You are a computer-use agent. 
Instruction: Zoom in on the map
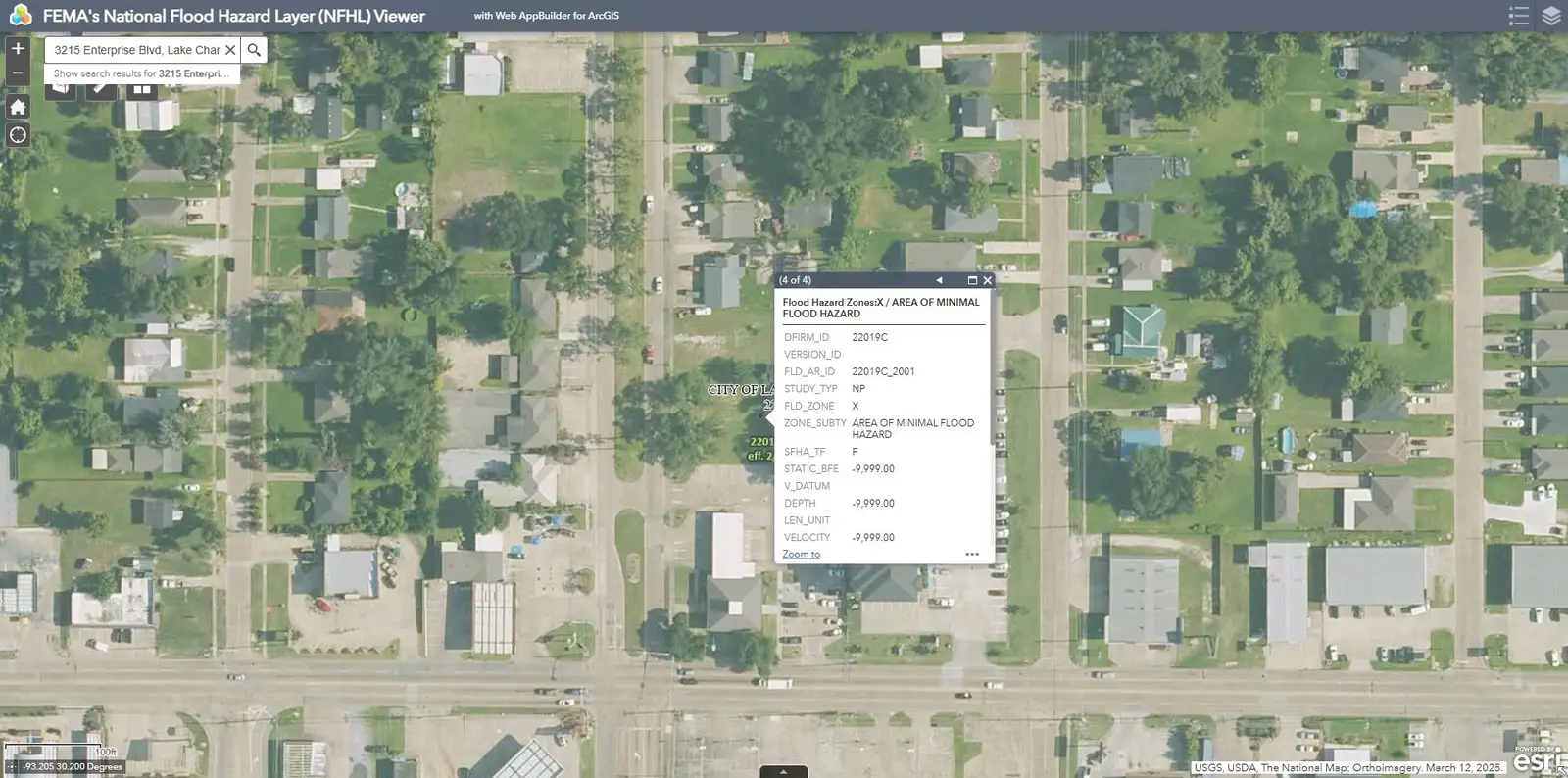point(18,48)
